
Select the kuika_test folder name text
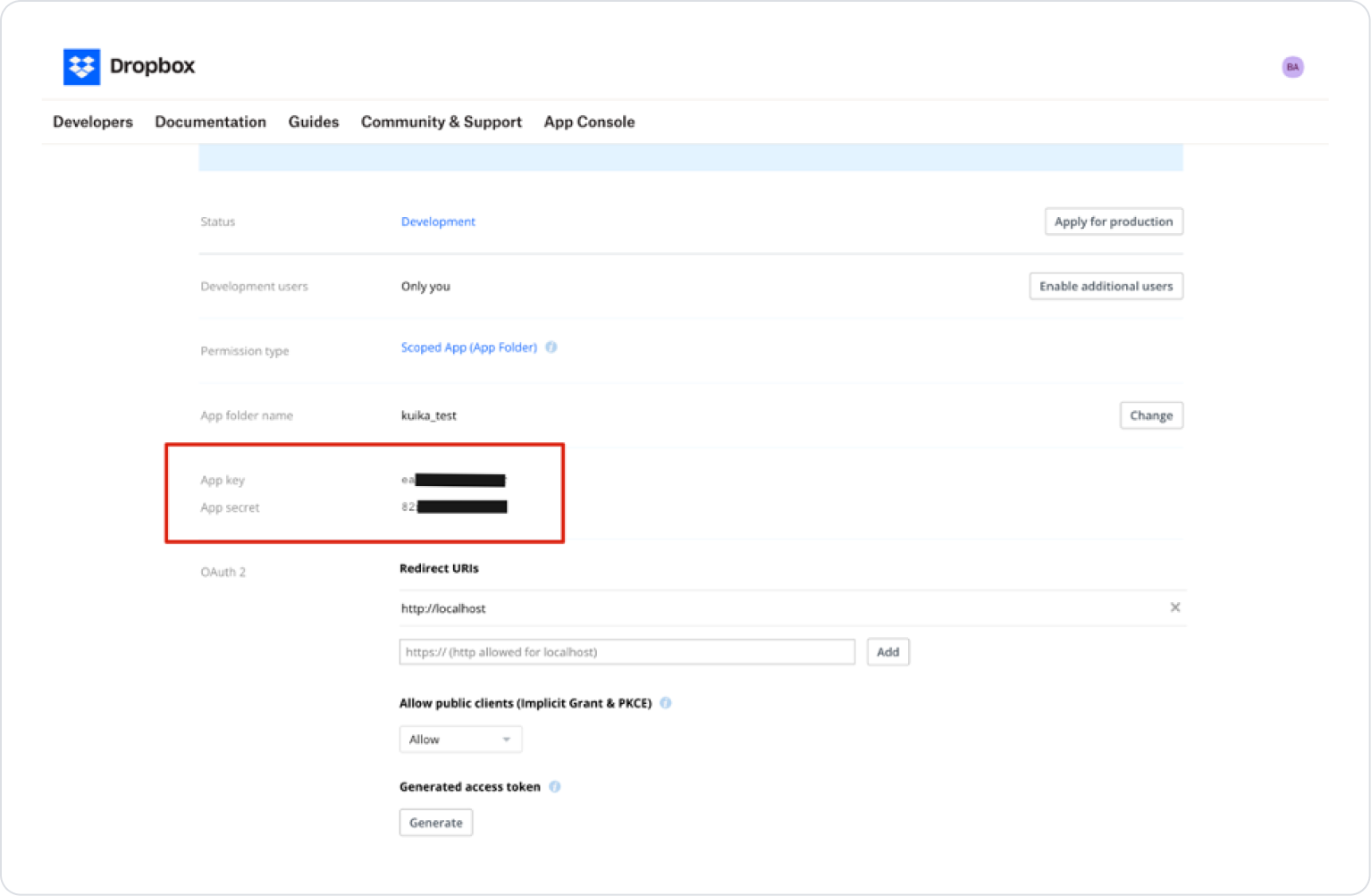click(429, 415)
